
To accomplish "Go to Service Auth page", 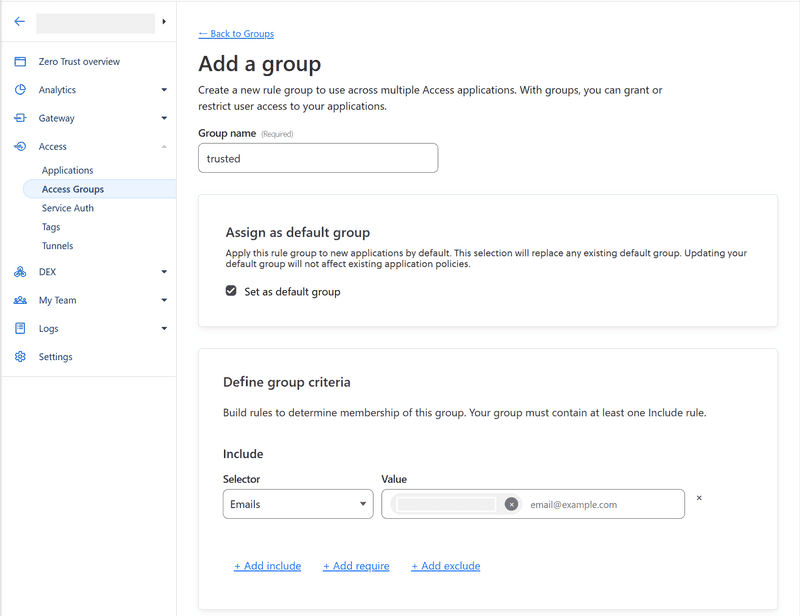I will [x=68, y=208].
